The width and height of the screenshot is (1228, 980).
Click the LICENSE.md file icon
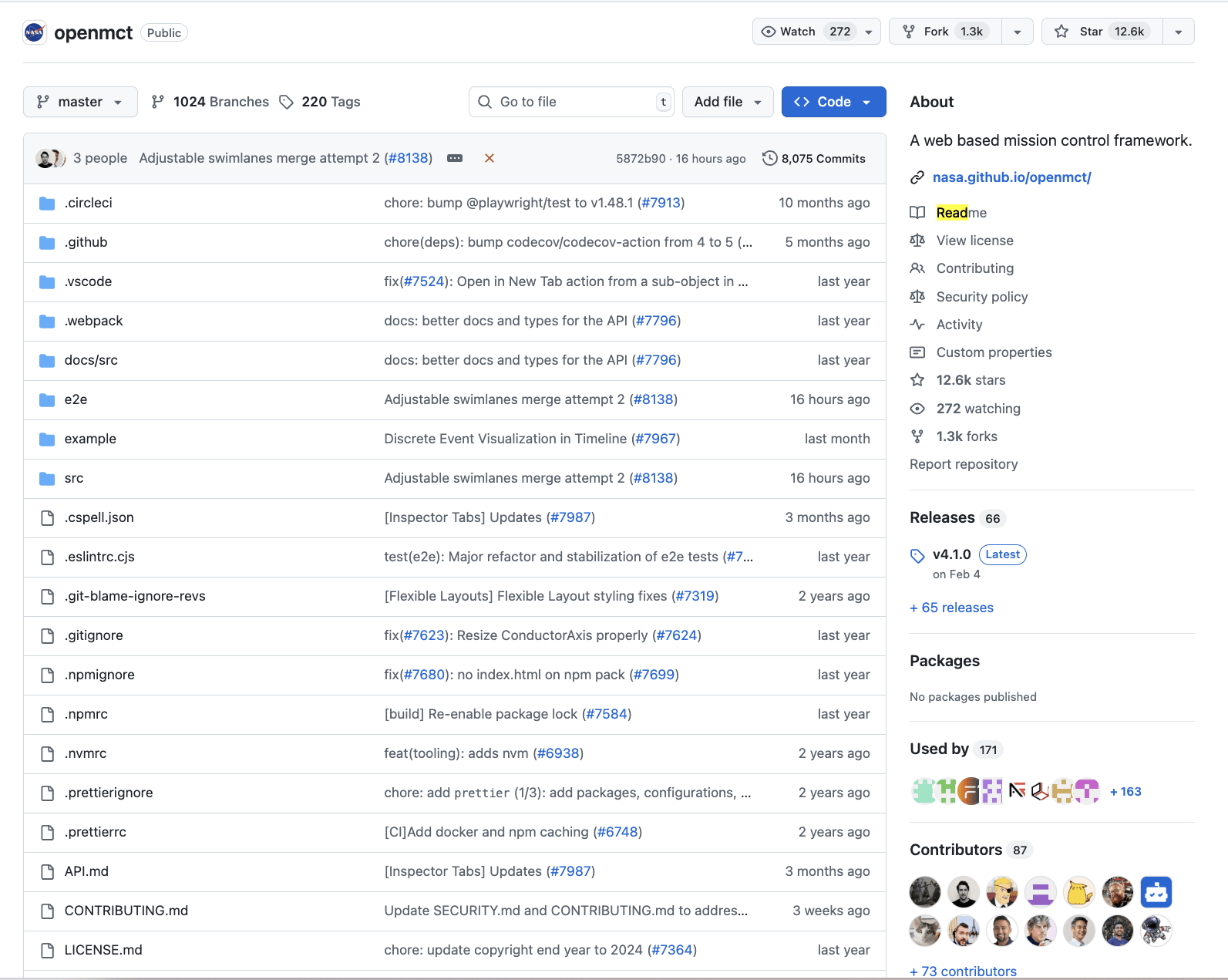pos(47,951)
